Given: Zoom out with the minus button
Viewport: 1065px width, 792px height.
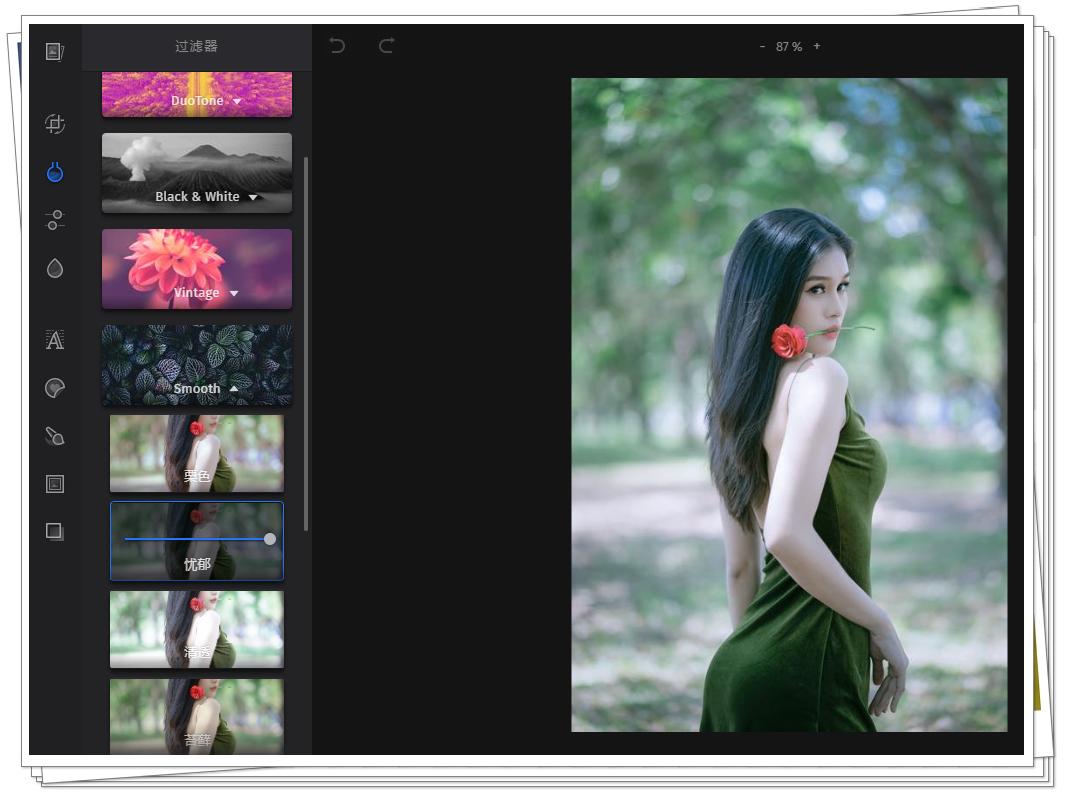Looking at the screenshot, I should (762, 46).
